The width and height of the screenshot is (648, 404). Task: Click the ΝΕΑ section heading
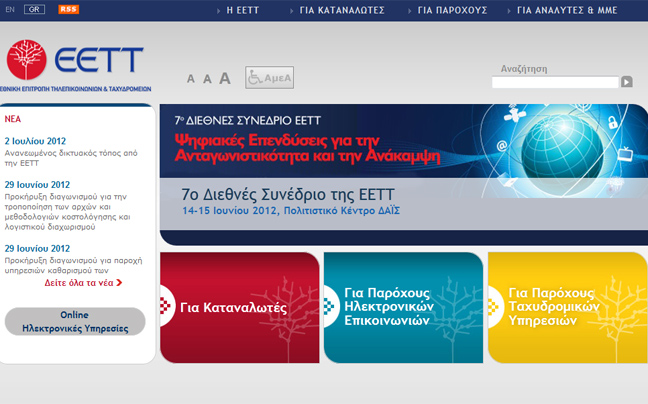[x=12, y=119]
